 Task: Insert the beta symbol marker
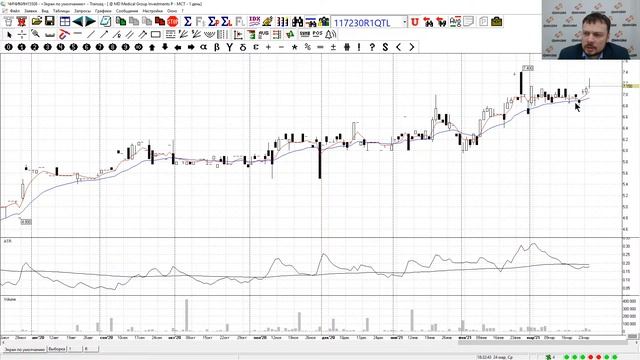click(217, 47)
